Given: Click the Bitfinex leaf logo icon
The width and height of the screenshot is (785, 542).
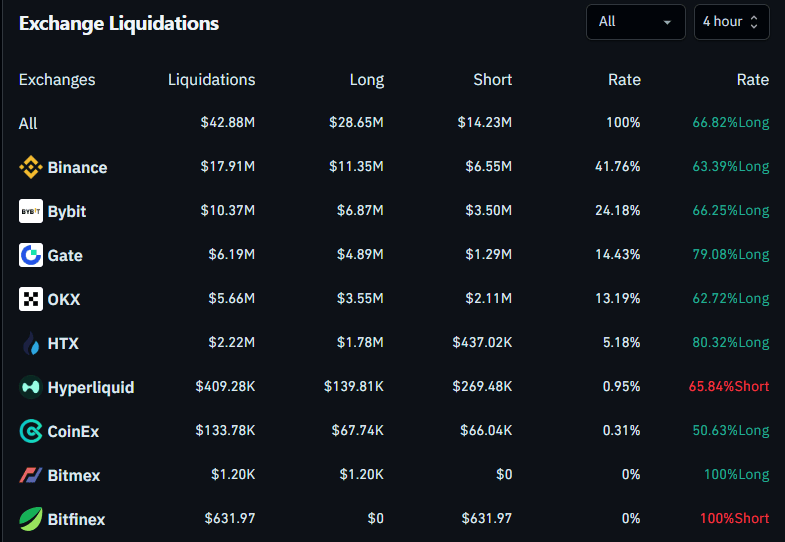Looking at the screenshot, I should (31, 519).
